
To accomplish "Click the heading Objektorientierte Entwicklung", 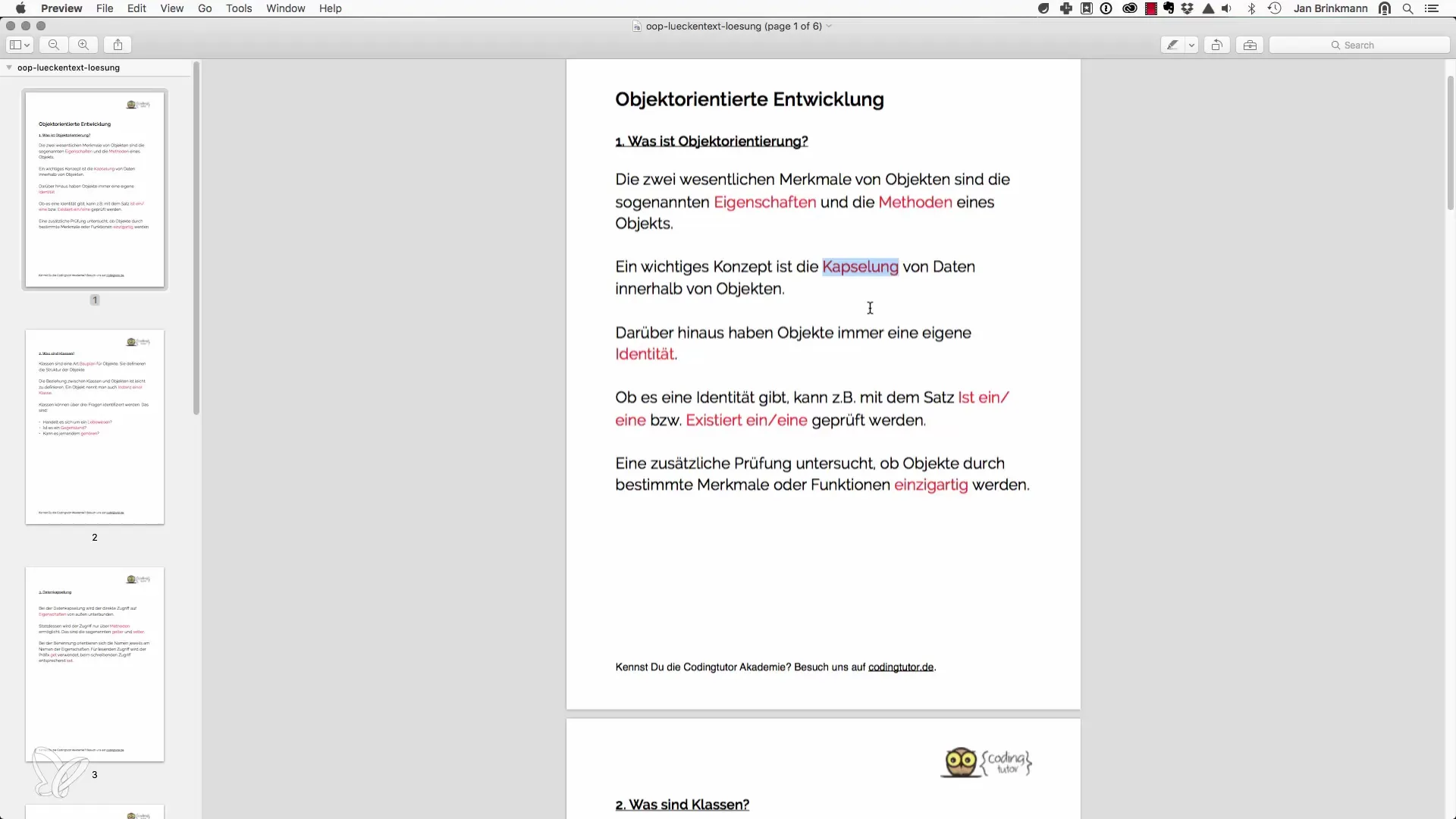I will 749,99.
